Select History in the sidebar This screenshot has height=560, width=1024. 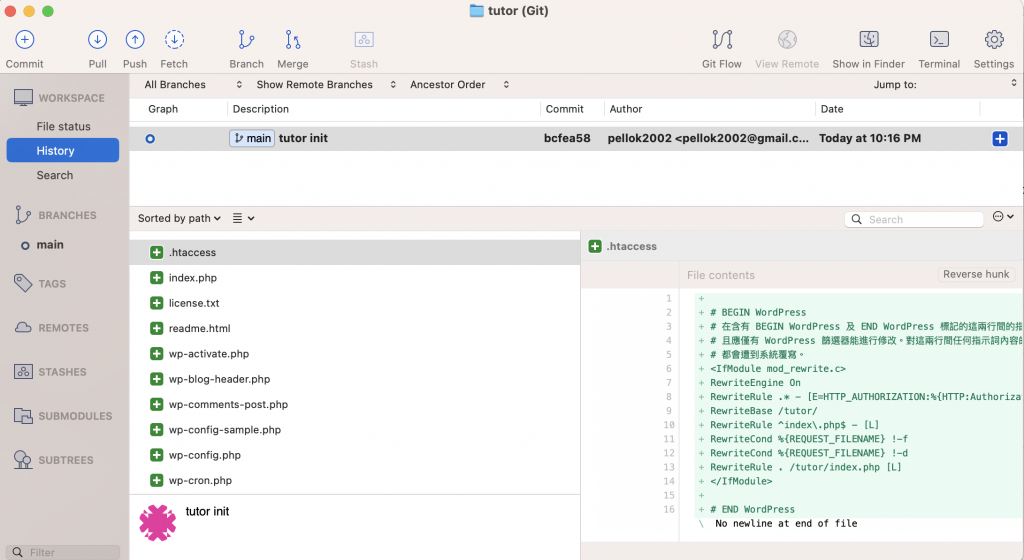click(x=63, y=151)
